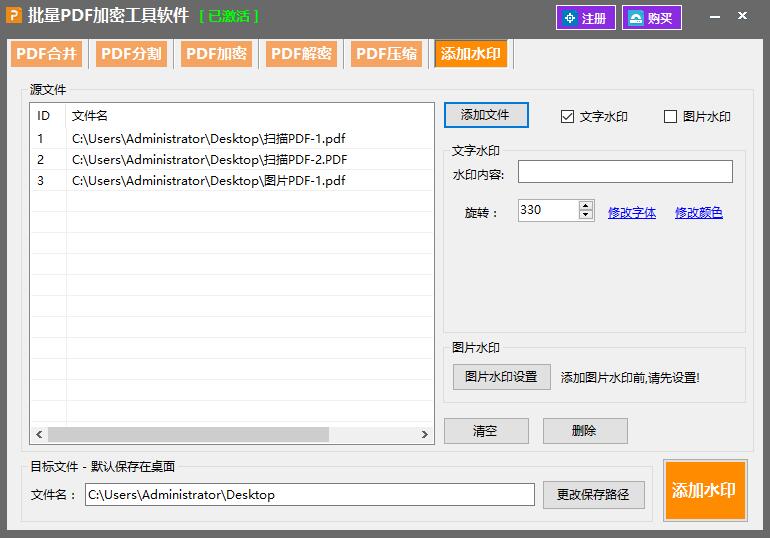
Task: Switch to the PDF分割 tab
Action: point(131,54)
